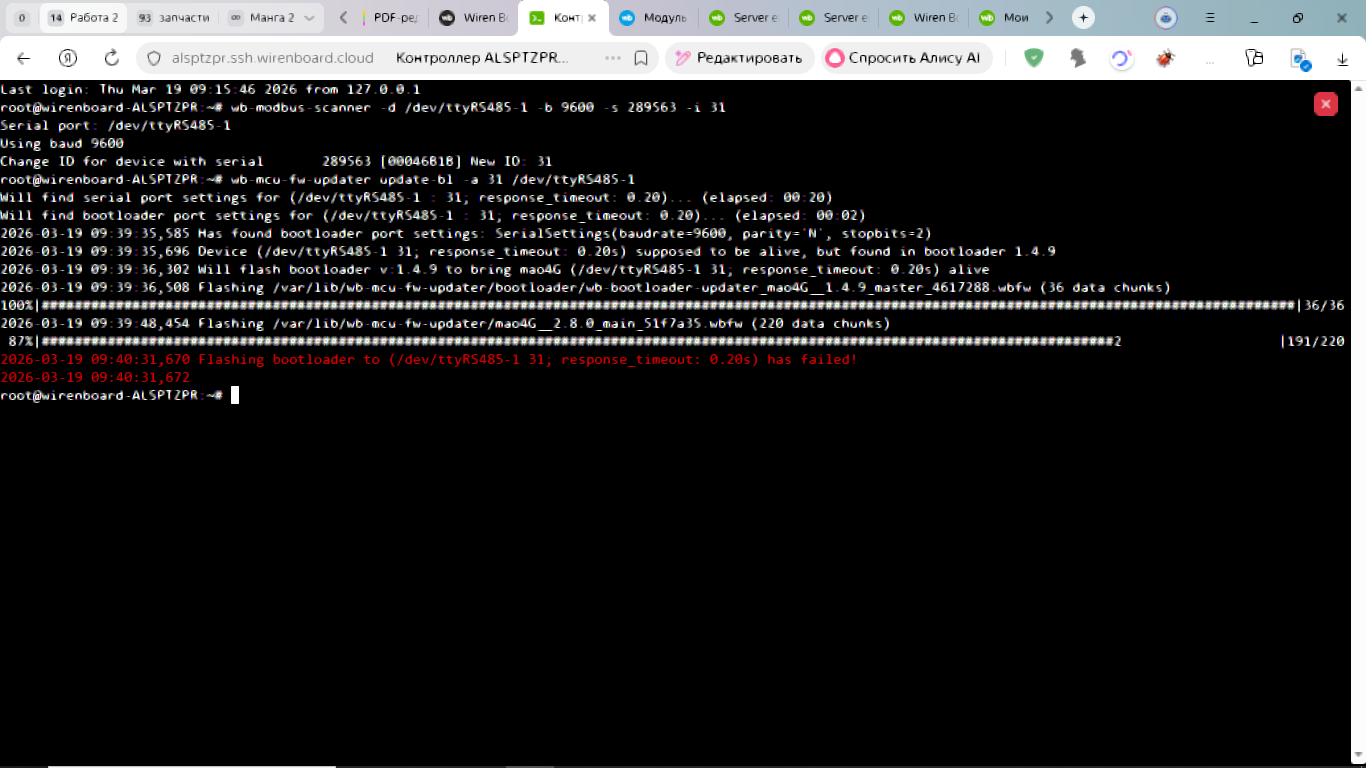Open the downloads arrow icon

(1343, 59)
